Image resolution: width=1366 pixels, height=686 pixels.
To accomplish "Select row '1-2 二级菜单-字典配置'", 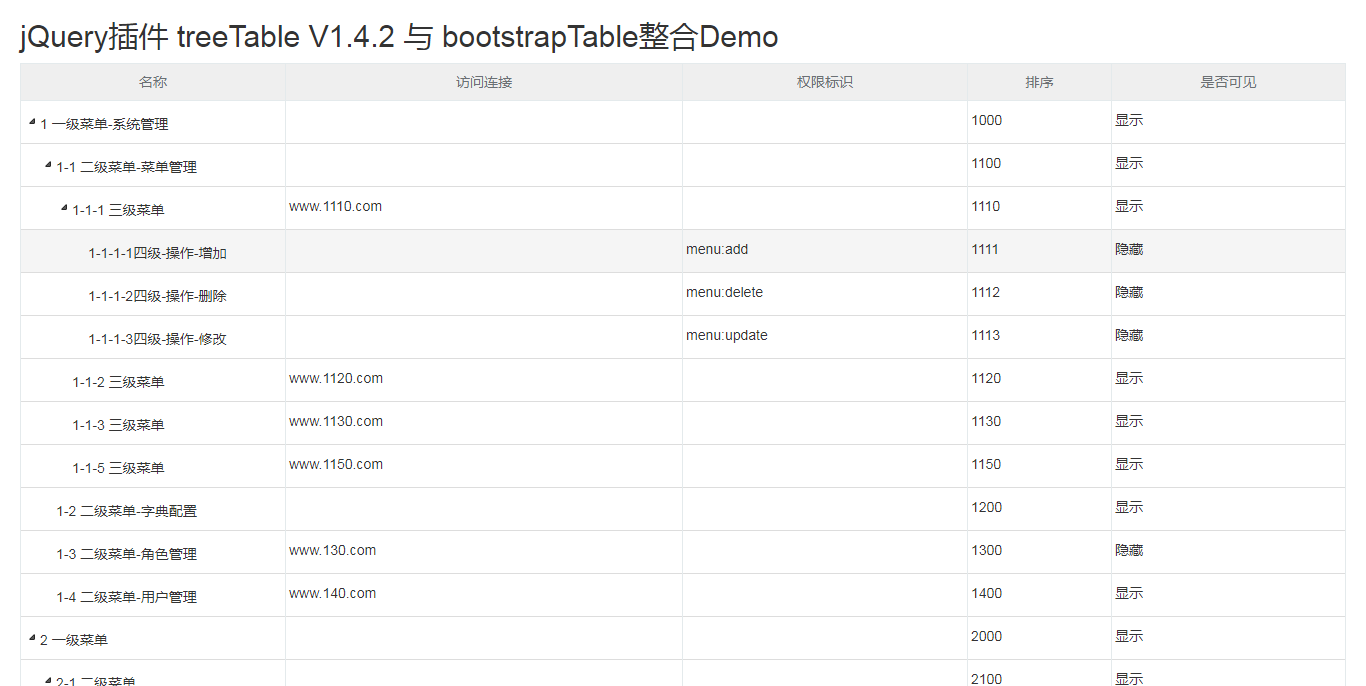I will [683, 509].
